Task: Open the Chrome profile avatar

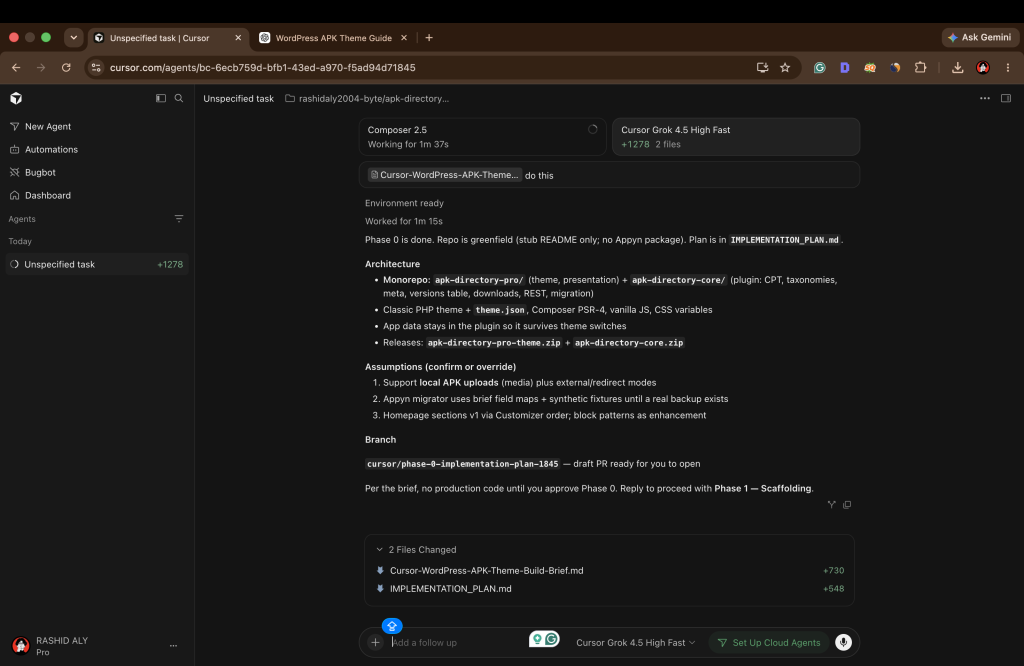Action: [x=983, y=68]
